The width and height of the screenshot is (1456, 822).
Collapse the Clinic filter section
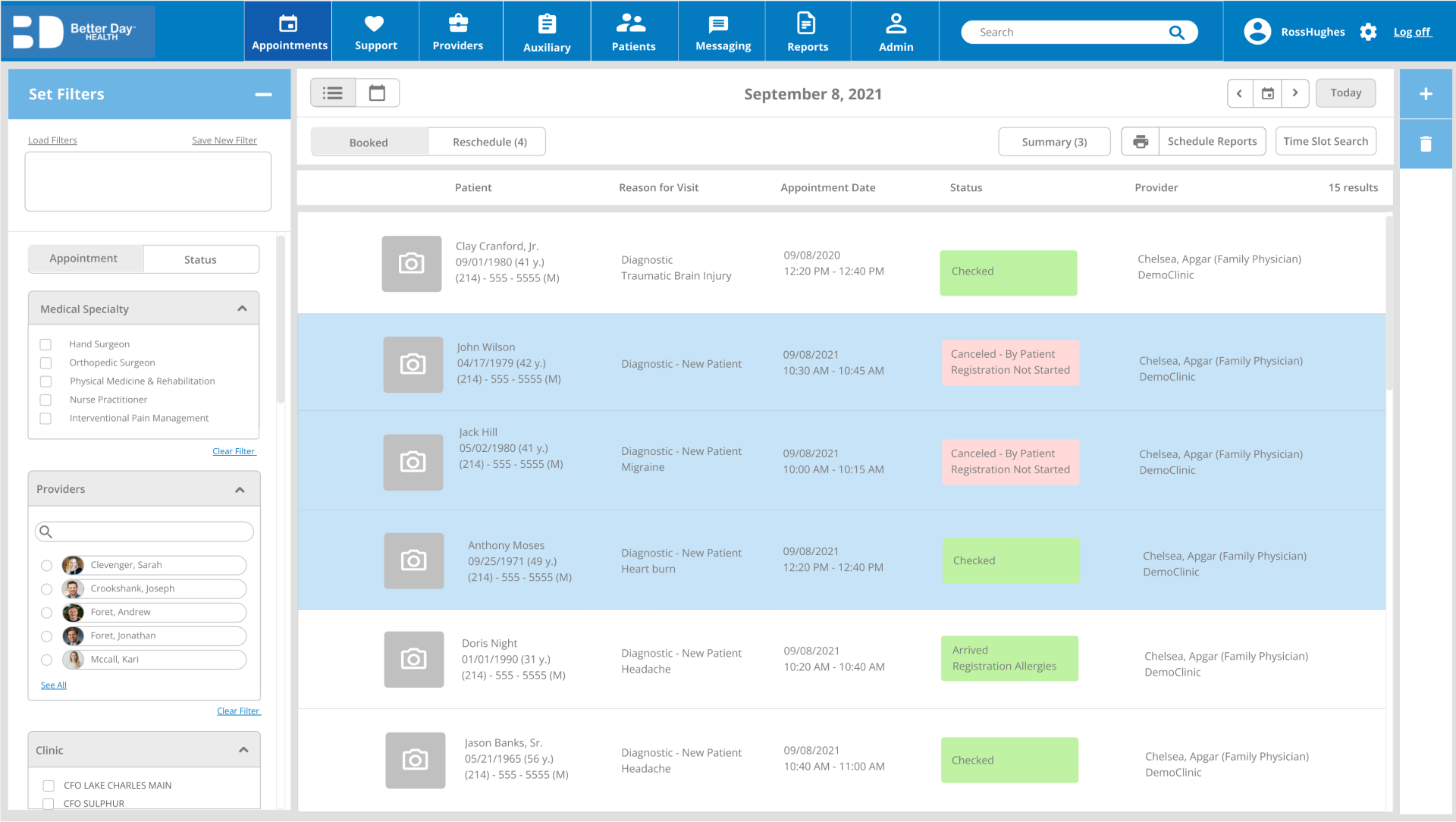[x=243, y=750]
